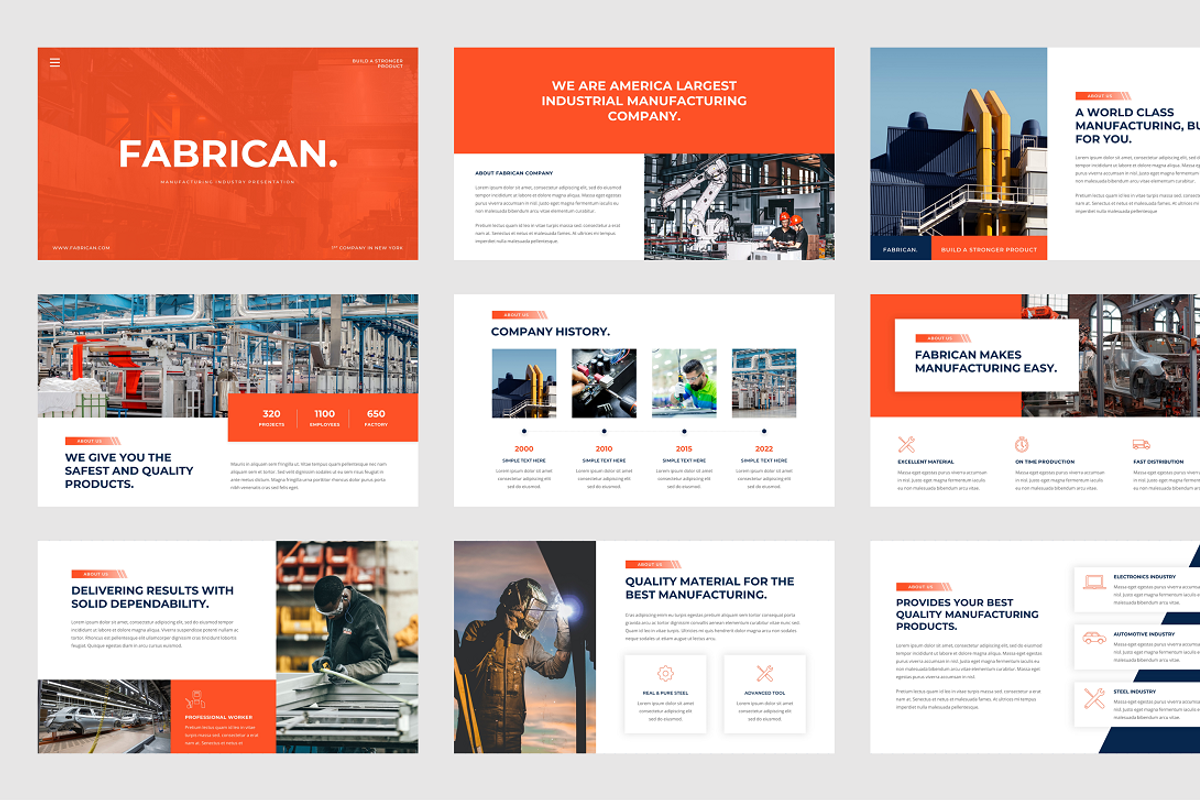Click the 2000 timeline dot in Company History
This screenshot has height=800, width=1200.
coord(524,431)
